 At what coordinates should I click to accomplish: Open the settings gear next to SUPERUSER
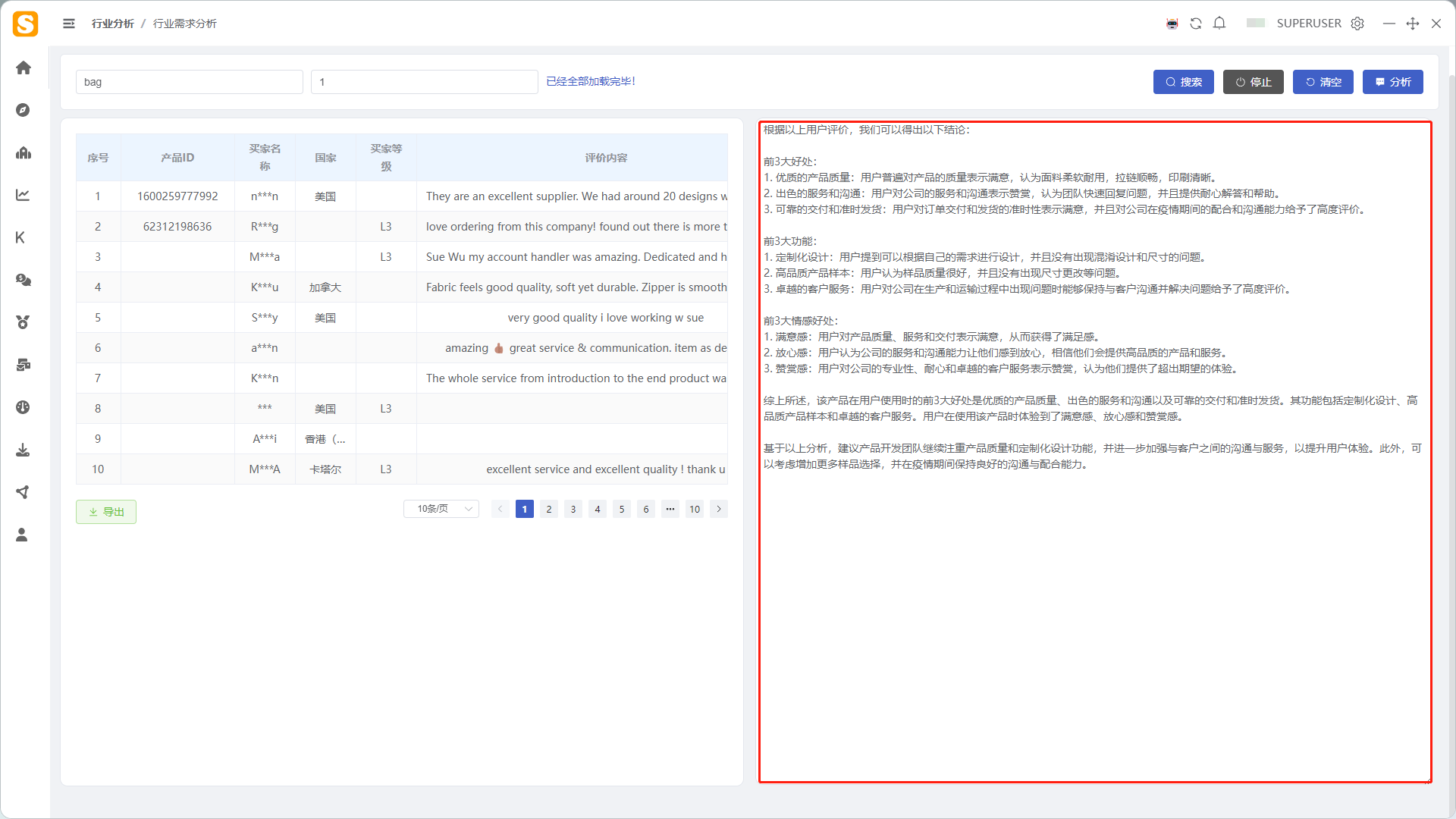1357,24
